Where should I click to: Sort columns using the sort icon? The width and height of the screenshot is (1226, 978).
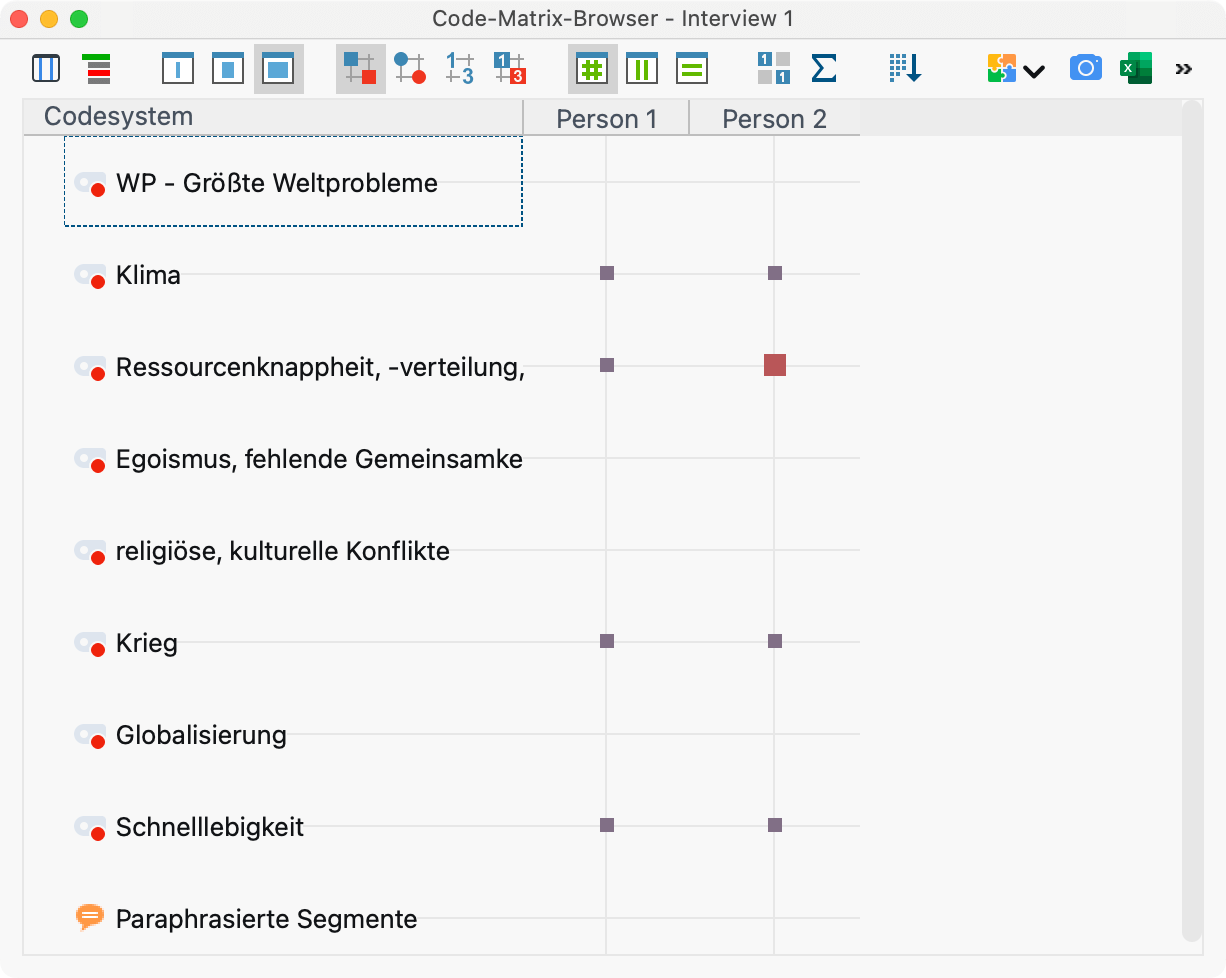[x=903, y=69]
